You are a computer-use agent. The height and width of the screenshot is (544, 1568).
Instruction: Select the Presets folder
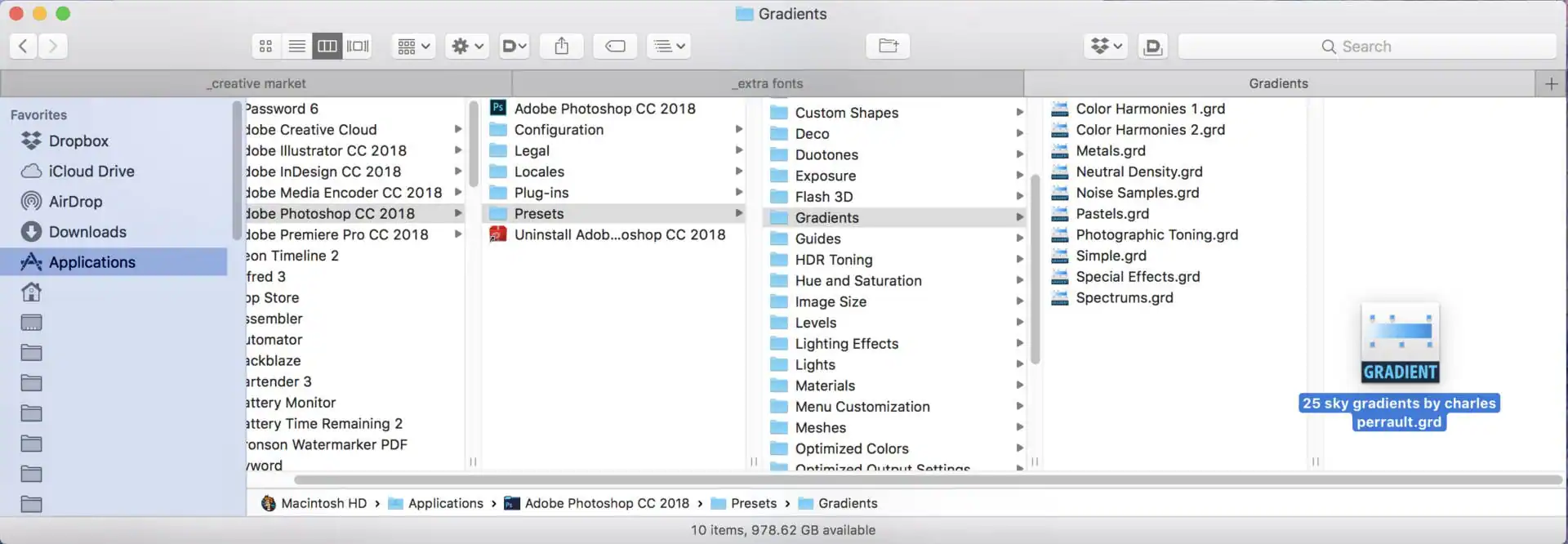612,213
